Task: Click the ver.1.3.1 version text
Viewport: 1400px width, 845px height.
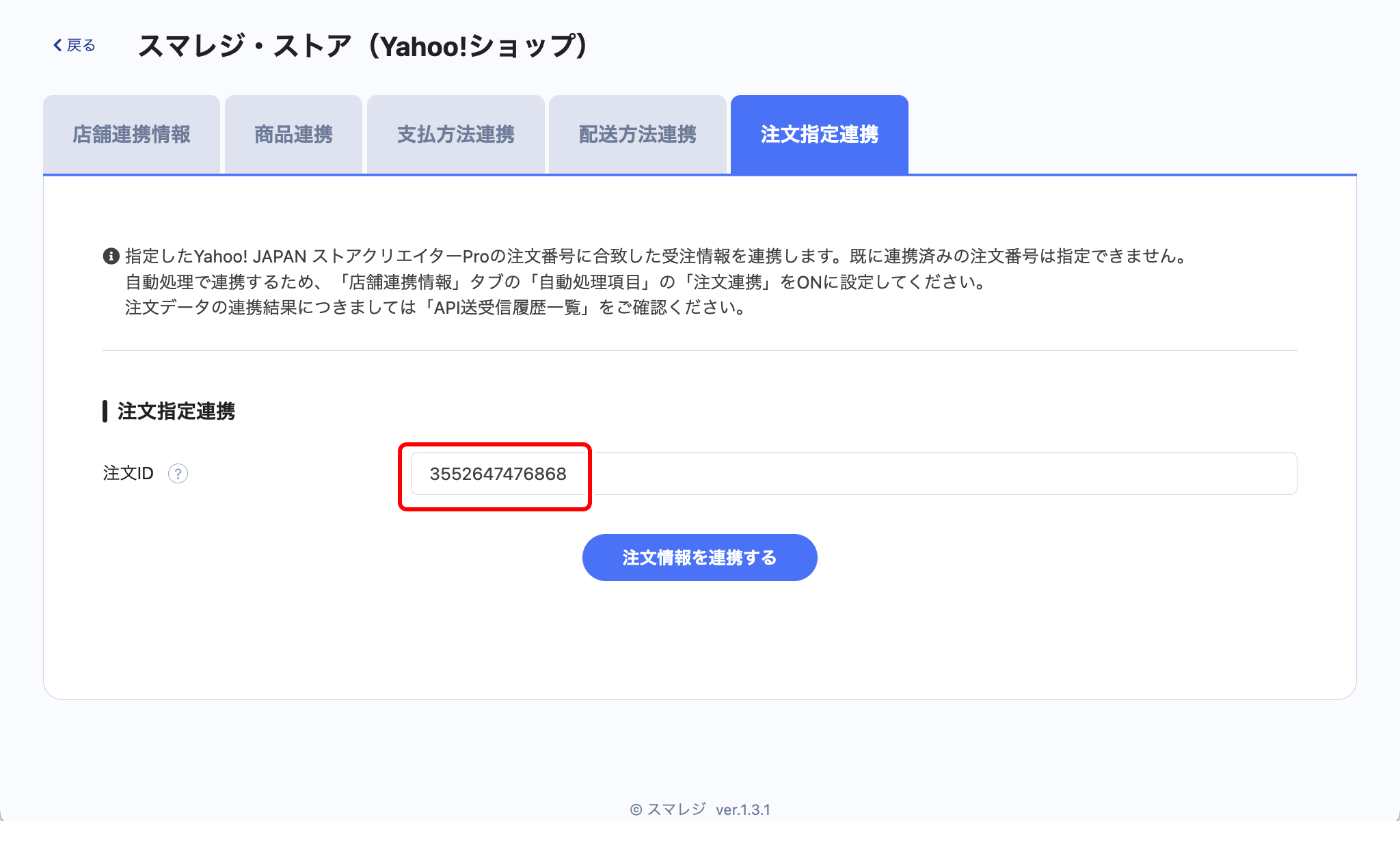Action: (x=742, y=809)
